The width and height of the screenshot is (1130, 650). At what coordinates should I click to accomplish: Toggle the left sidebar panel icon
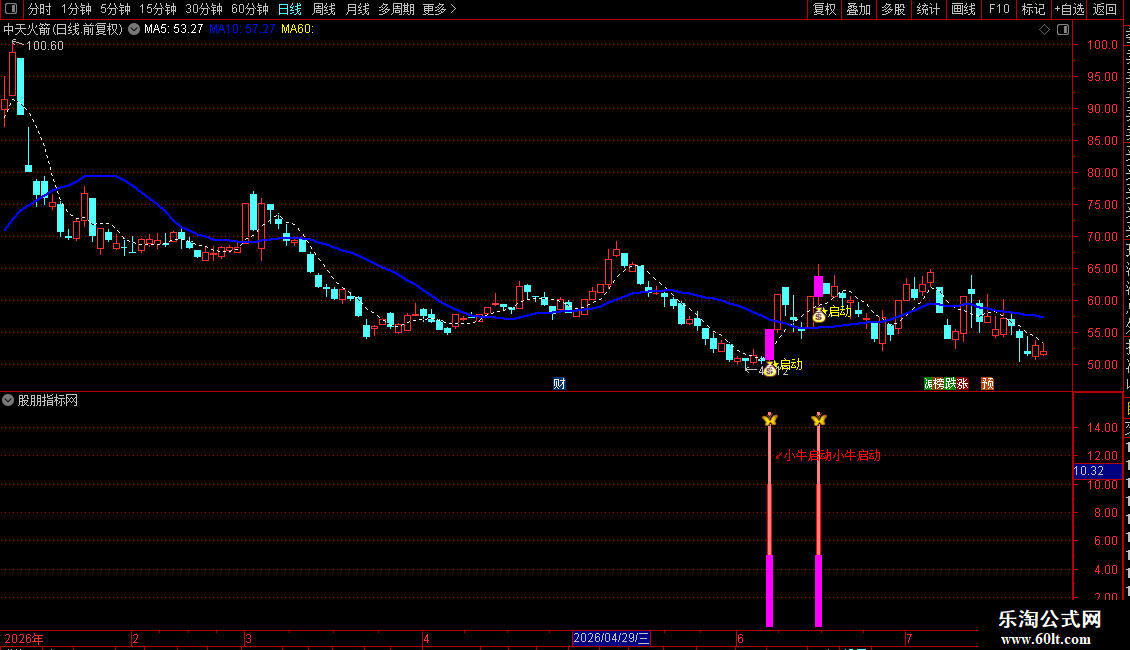tap(11, 9)
